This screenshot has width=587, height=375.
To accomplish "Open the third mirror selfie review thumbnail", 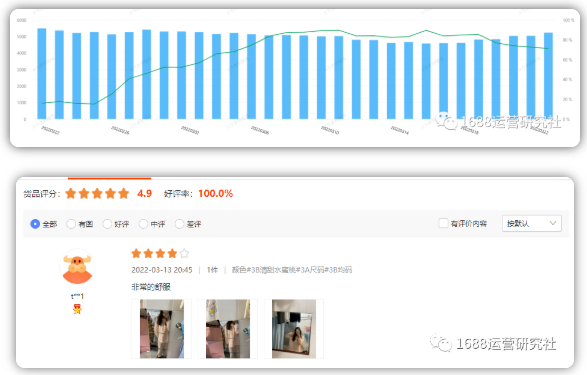I will coord(294,329).
